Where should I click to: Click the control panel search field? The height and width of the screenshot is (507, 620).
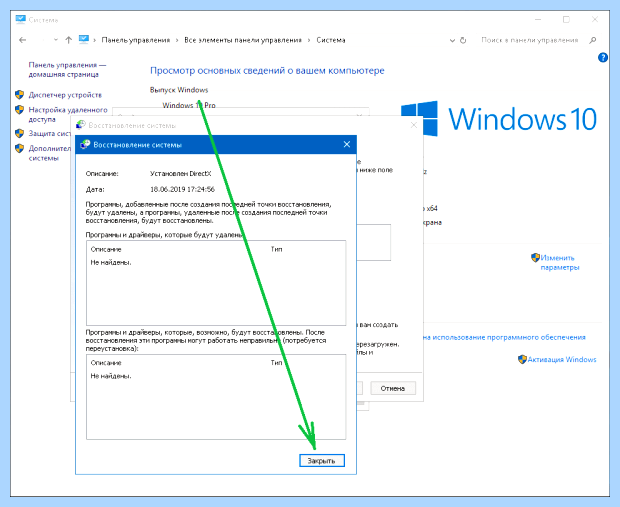[529, 40]
